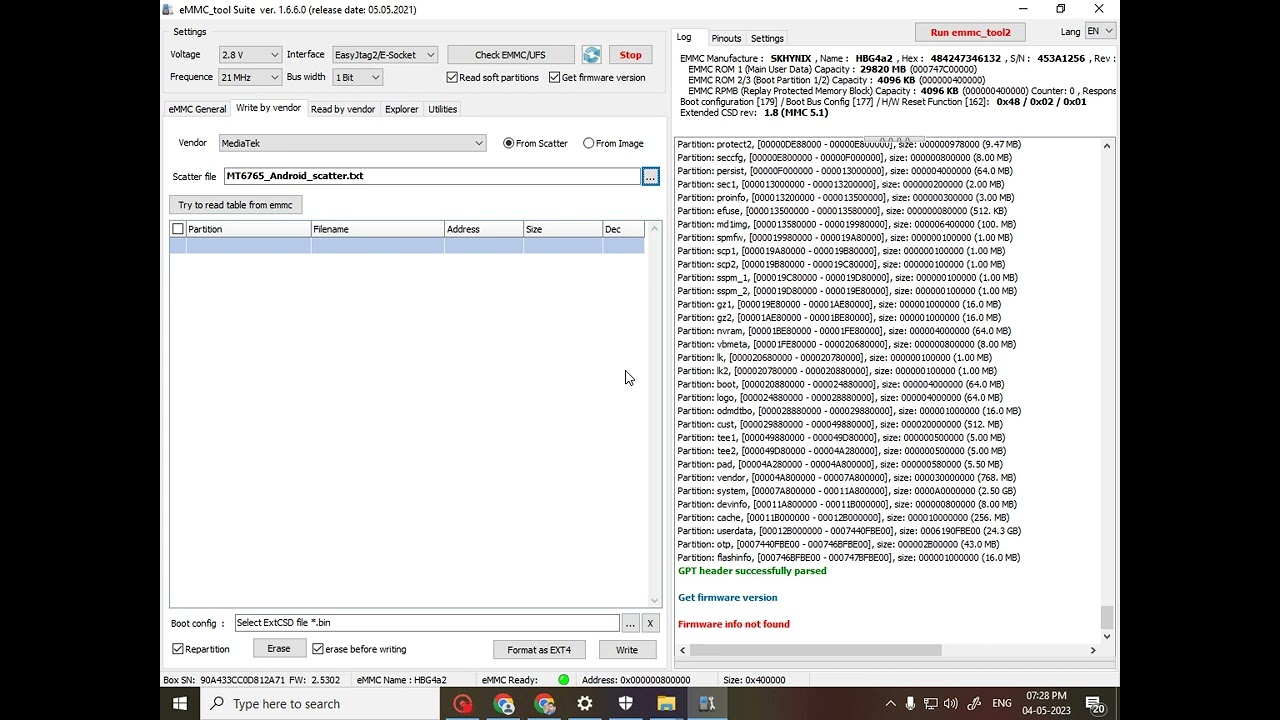Viewport: 1280px width, 720px height.
Task: Click the Filename column header
Action: (x=377, y=229)
